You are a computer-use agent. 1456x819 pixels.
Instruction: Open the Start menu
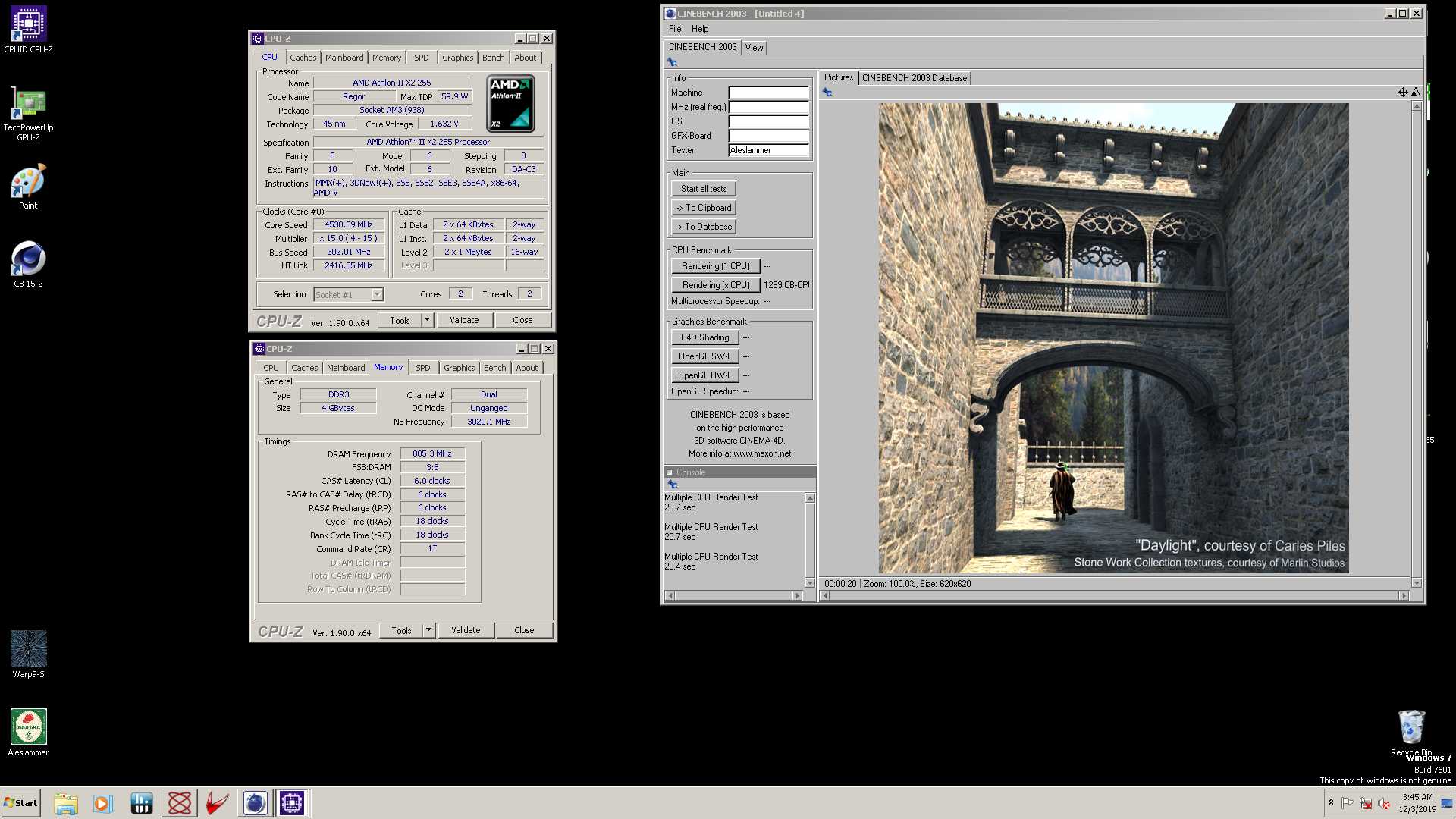coord(20,803)
